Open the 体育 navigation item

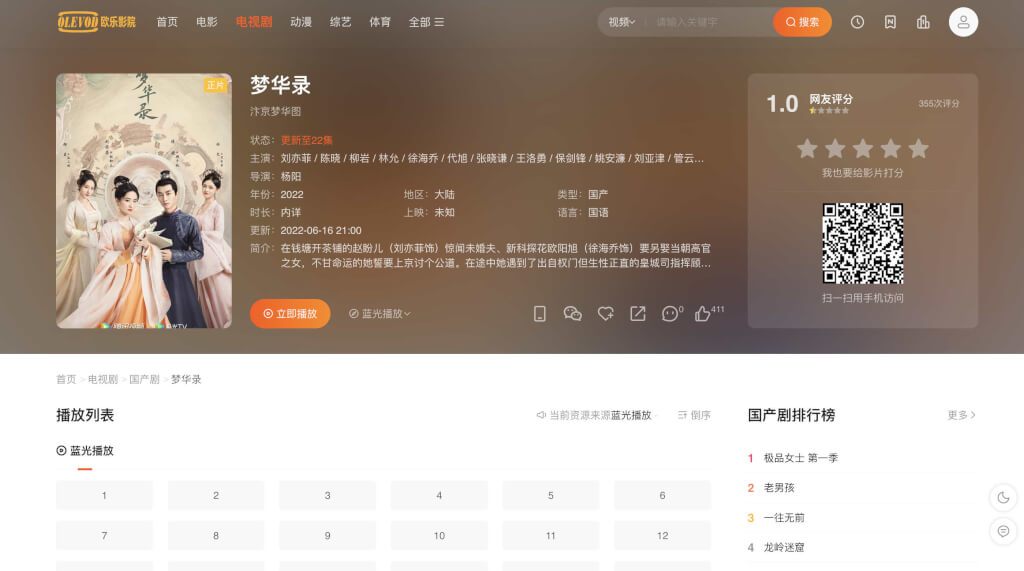click(380, 22)
